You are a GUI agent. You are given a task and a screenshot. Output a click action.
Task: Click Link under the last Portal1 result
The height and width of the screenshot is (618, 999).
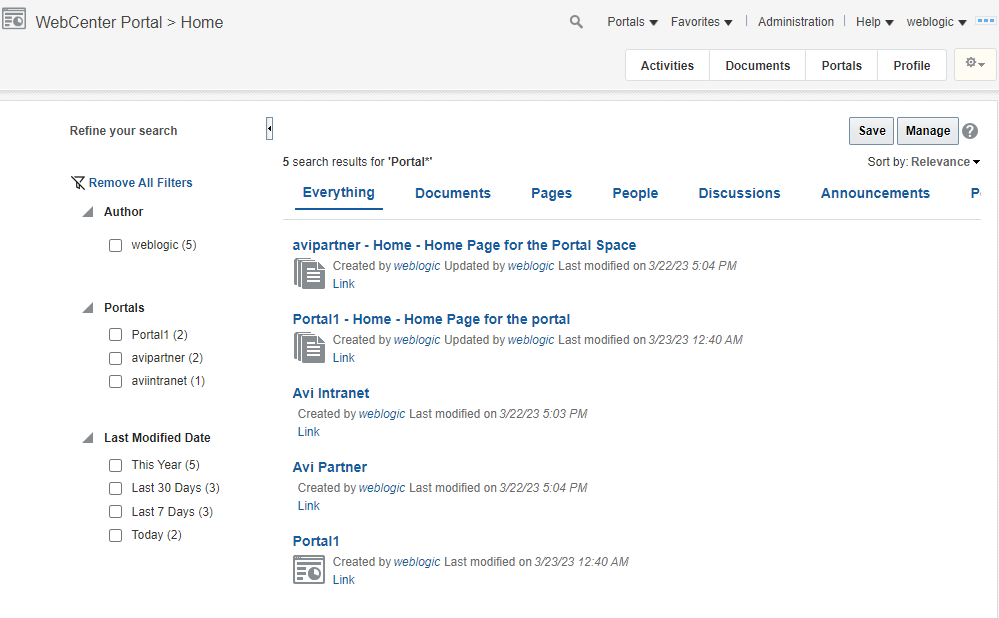coord(343,579)
